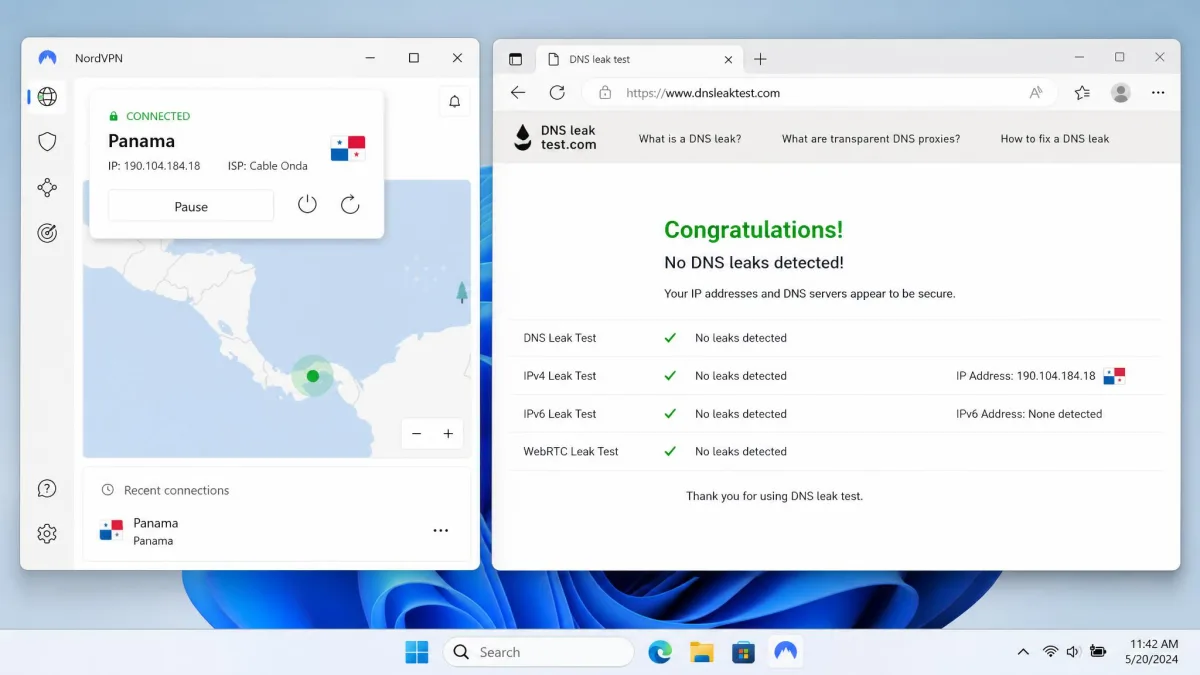Viewport: 1200px width, 675px height.
Task: Show hidden system tray icons
Action: (1023, 652)
